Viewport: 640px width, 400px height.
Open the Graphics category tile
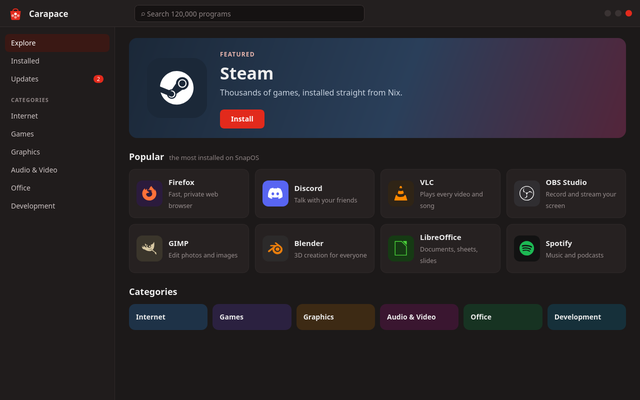[x=336, y=317]
